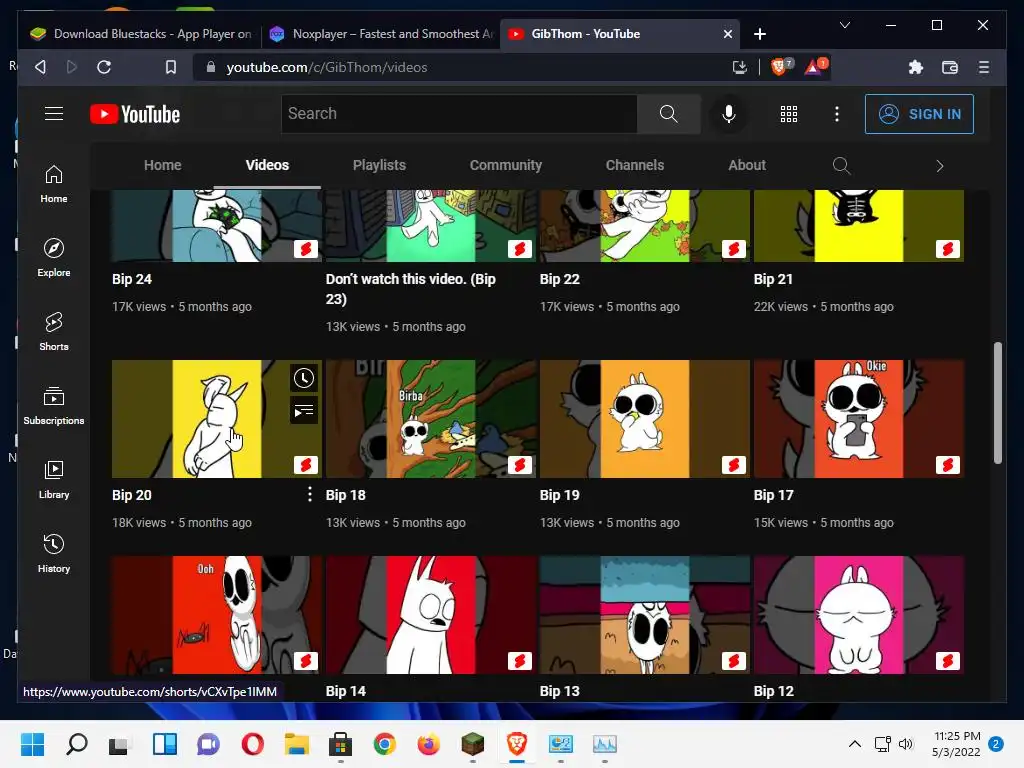Open History in the sidebar
The height and width of the screenshot is (768, 1024).
point(54,553)
